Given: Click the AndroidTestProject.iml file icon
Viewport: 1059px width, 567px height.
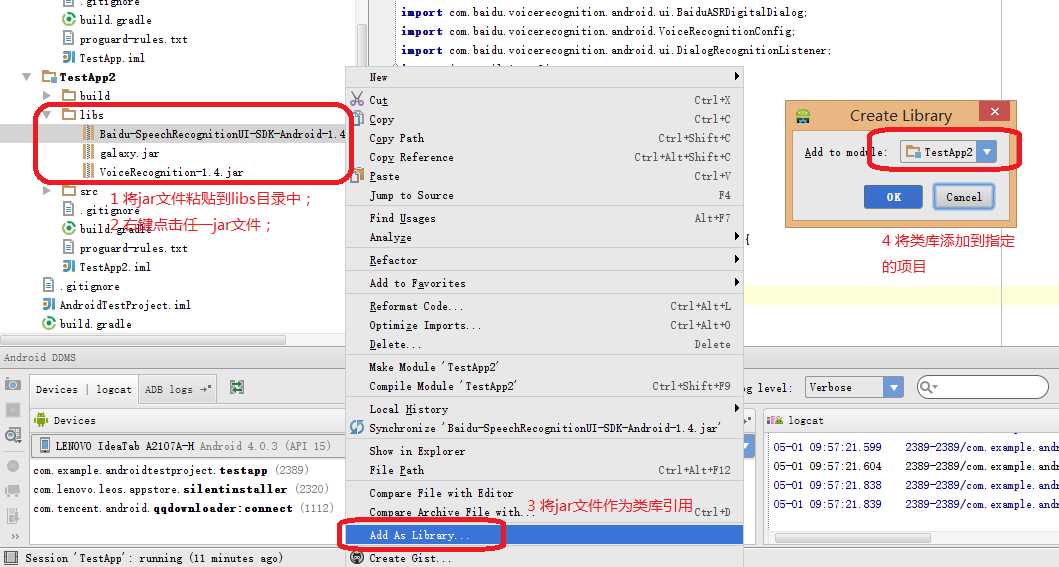Looking at the screenshot, I should [49, 304].
